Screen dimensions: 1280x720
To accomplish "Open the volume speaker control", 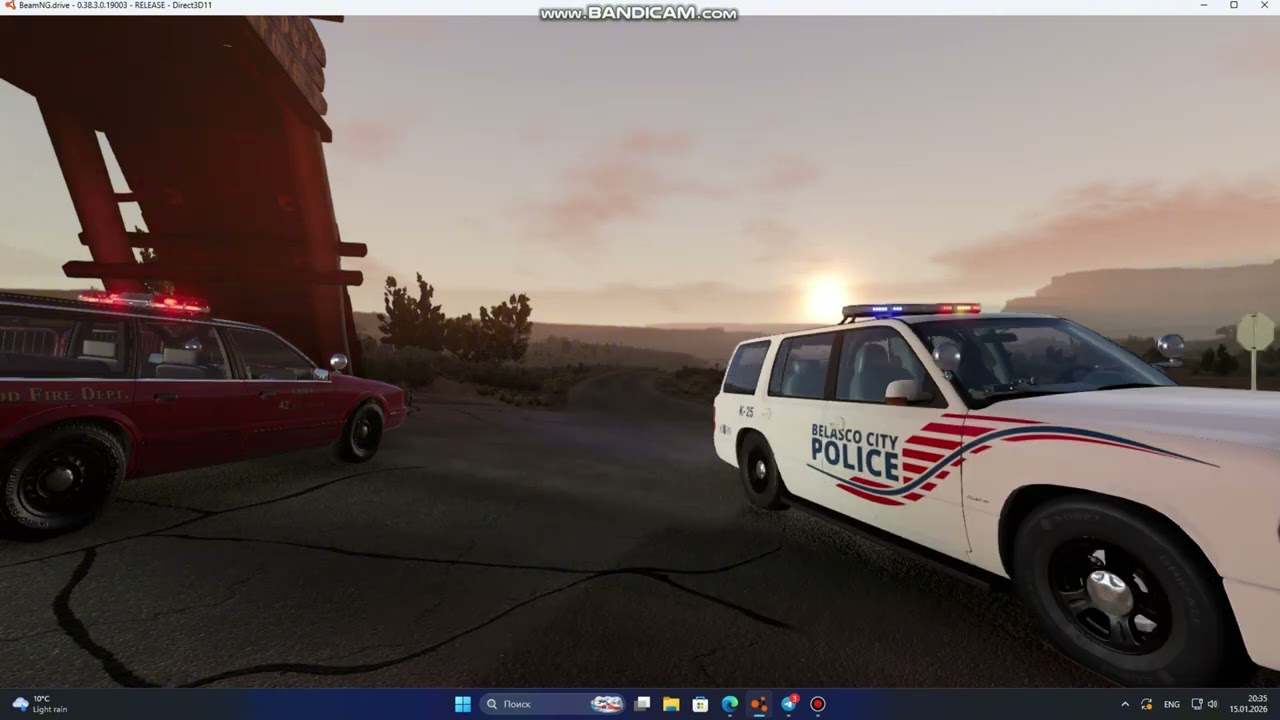I will pyautogui.click(x=1213, y=704).
